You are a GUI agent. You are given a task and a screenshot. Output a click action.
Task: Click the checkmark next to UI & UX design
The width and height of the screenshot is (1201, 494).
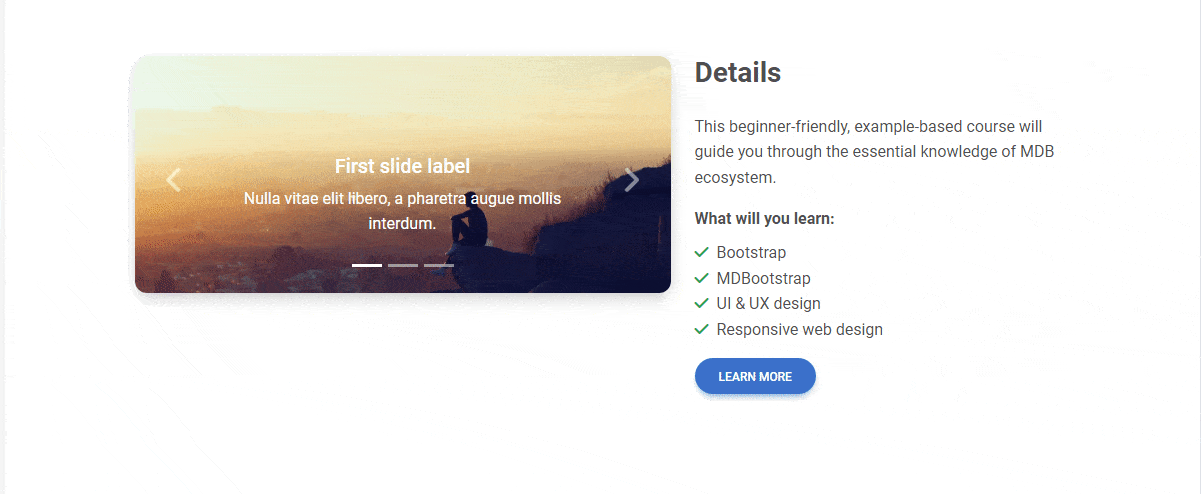pyautogui.click(x=702, y=303)
